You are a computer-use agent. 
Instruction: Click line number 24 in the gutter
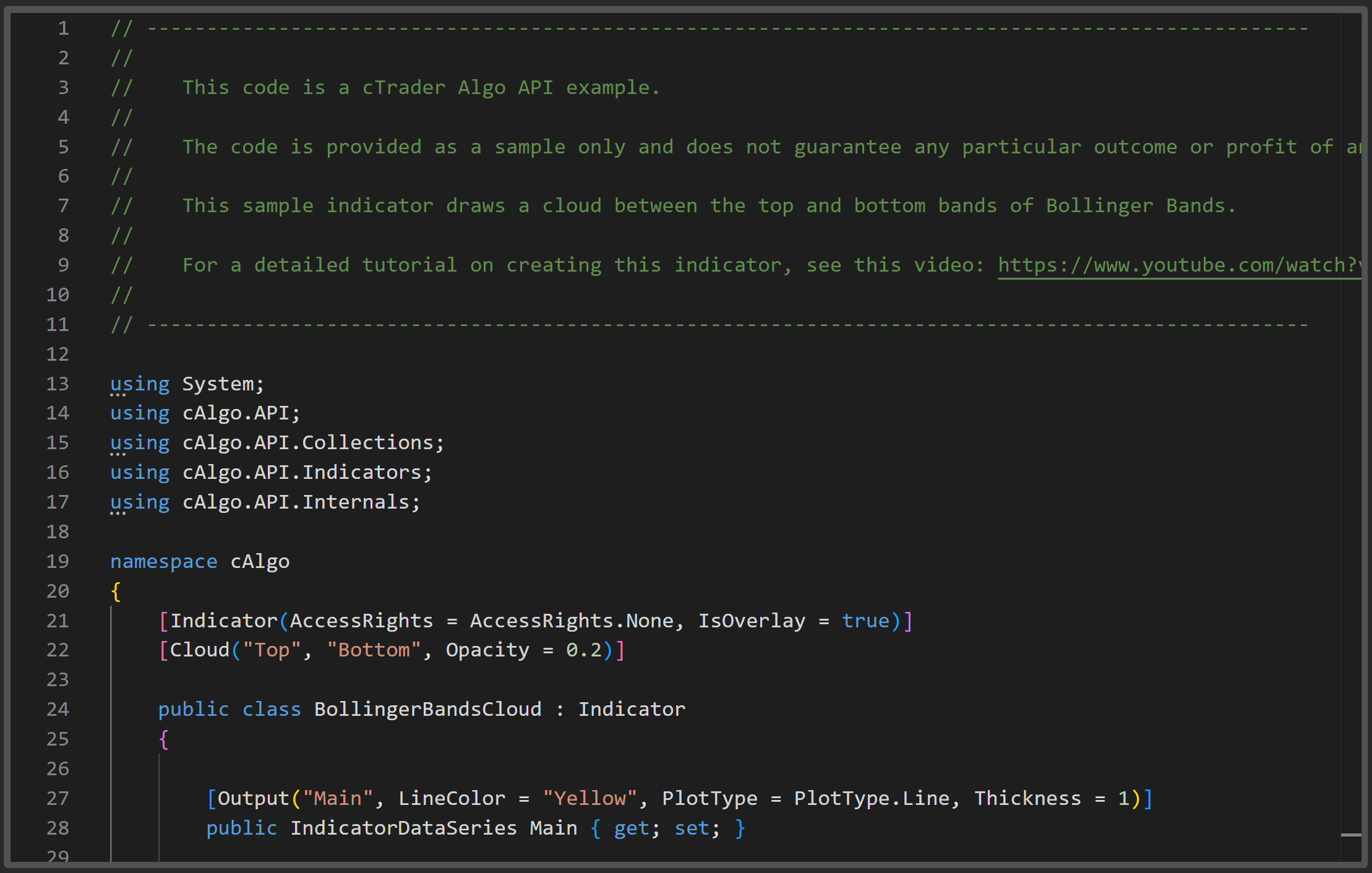pos(58,709)
